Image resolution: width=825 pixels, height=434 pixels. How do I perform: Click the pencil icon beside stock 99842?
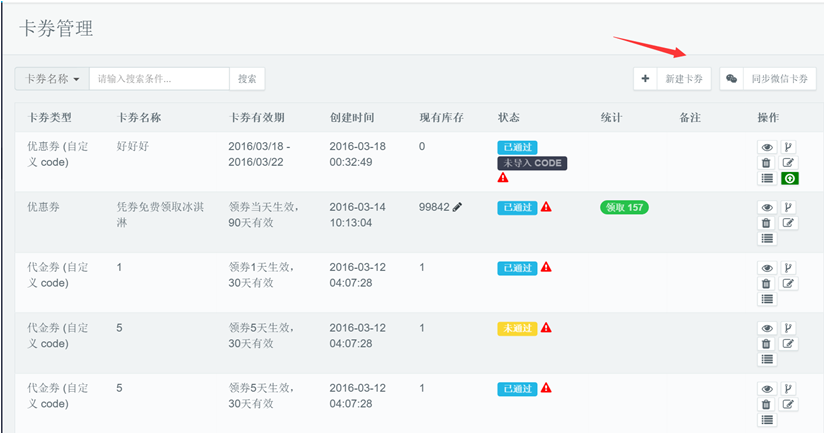pos(458,207)
